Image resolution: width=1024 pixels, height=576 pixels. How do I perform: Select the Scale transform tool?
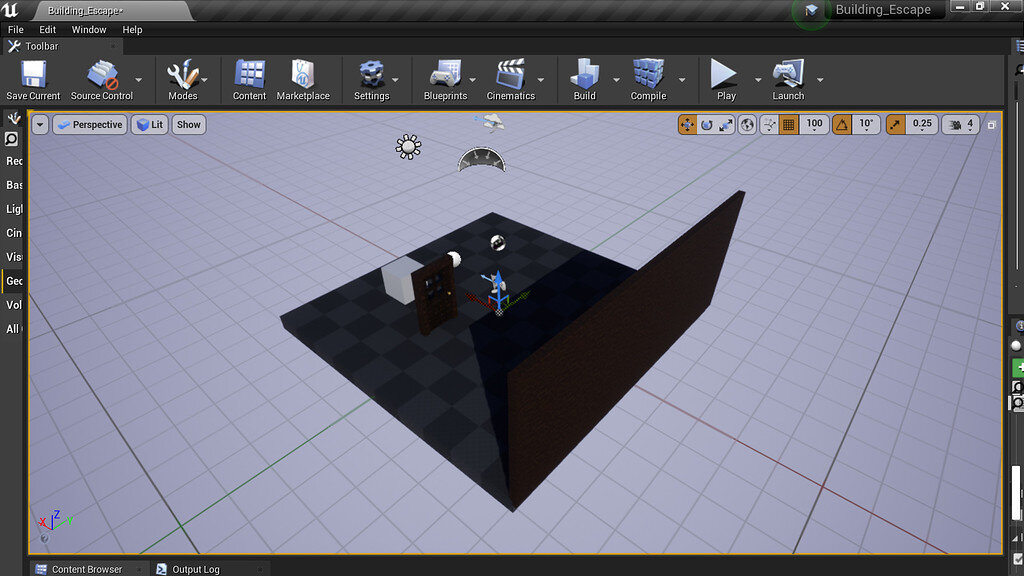(x=727, y=124)
